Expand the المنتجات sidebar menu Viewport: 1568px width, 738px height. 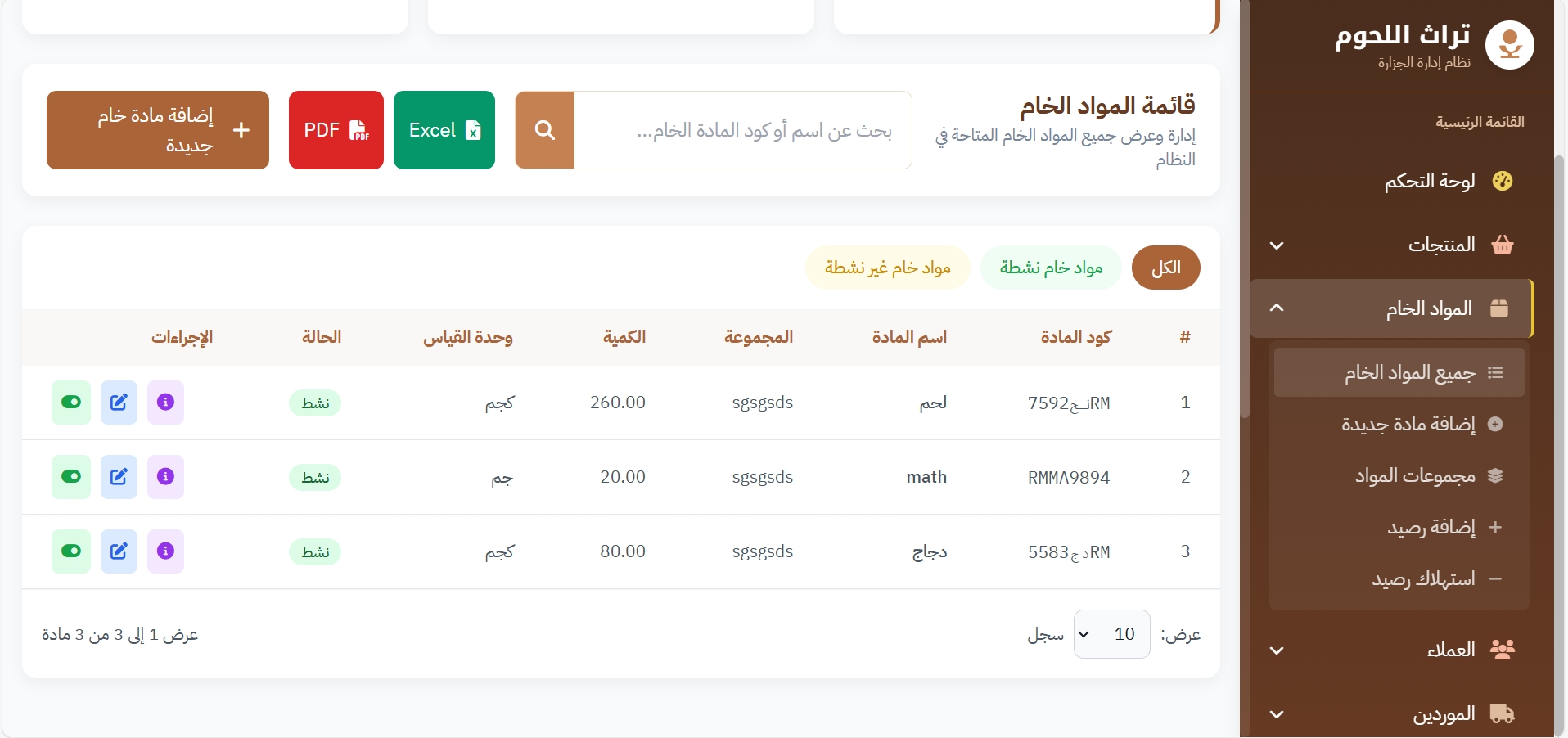1391,245
